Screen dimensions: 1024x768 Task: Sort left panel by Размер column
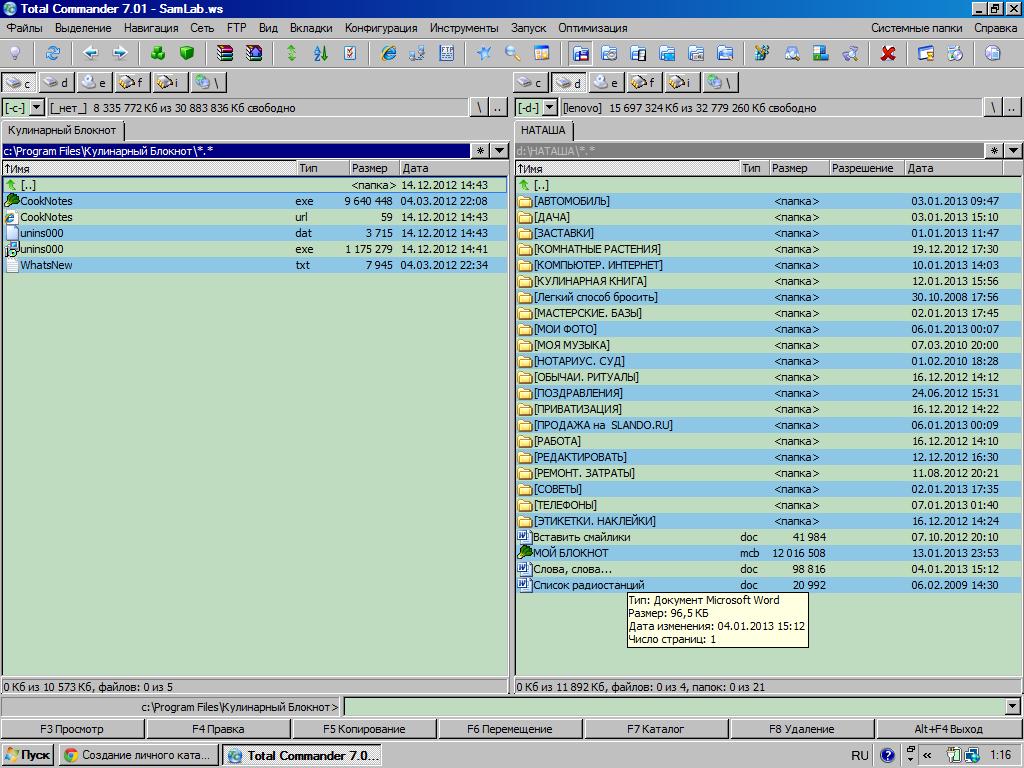(x=373, y=168)
